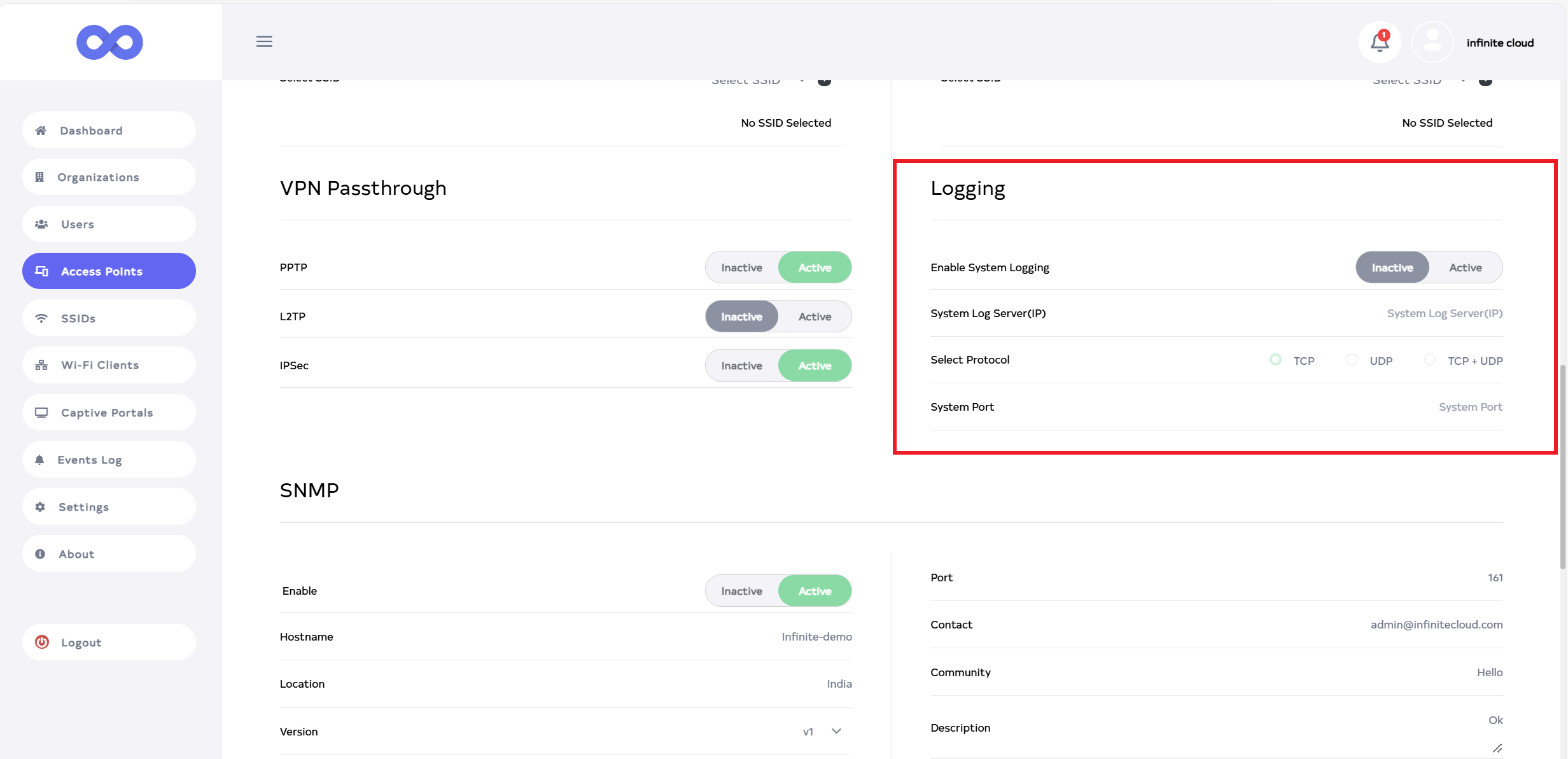Open the hamburger menu icon
The image size is (1568, 759).
tap(264, 42)
